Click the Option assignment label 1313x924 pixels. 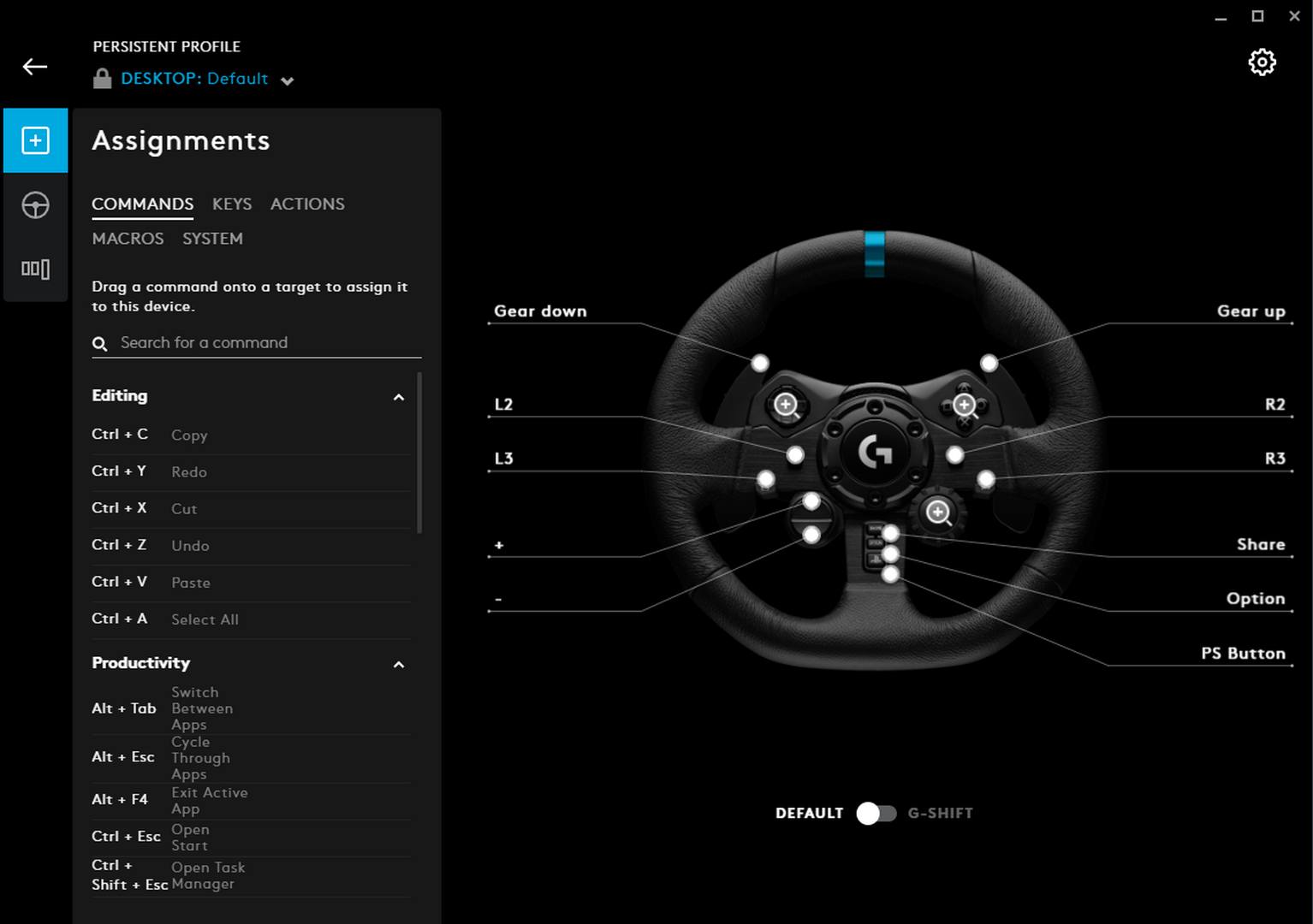[1256, 599]
